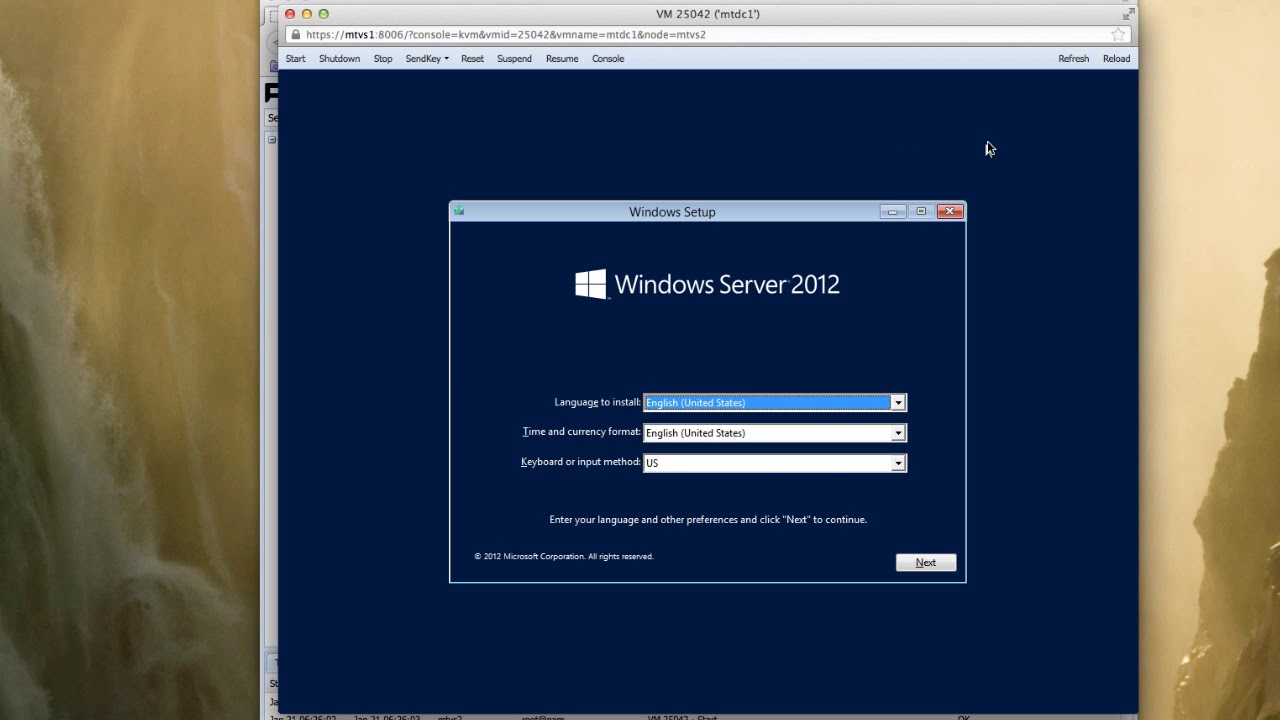Click the yellow minimize button of the browser window
Viewport: 1280px width, 720px height.
coord(307,14)
